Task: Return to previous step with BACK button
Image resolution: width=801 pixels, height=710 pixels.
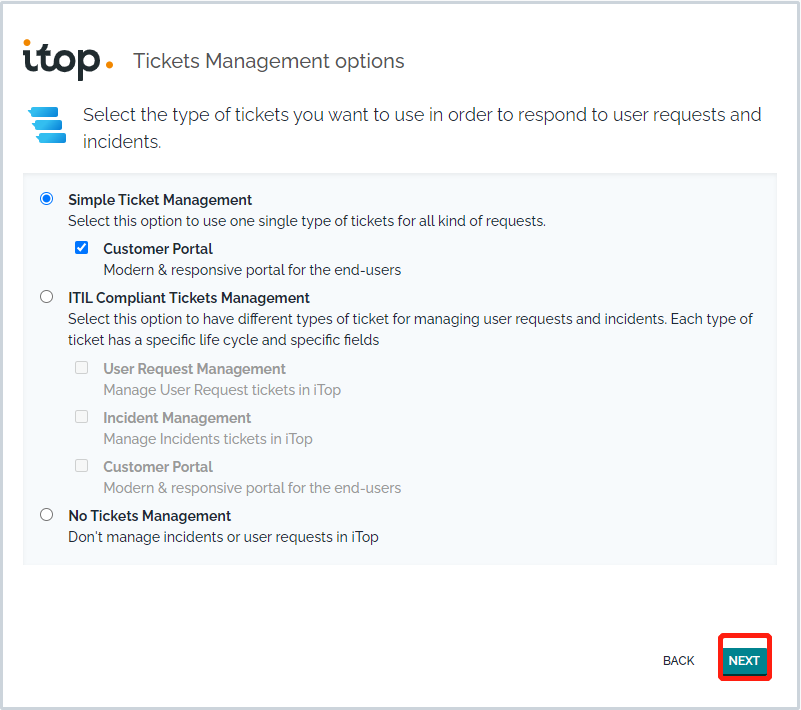Action: 678,660
